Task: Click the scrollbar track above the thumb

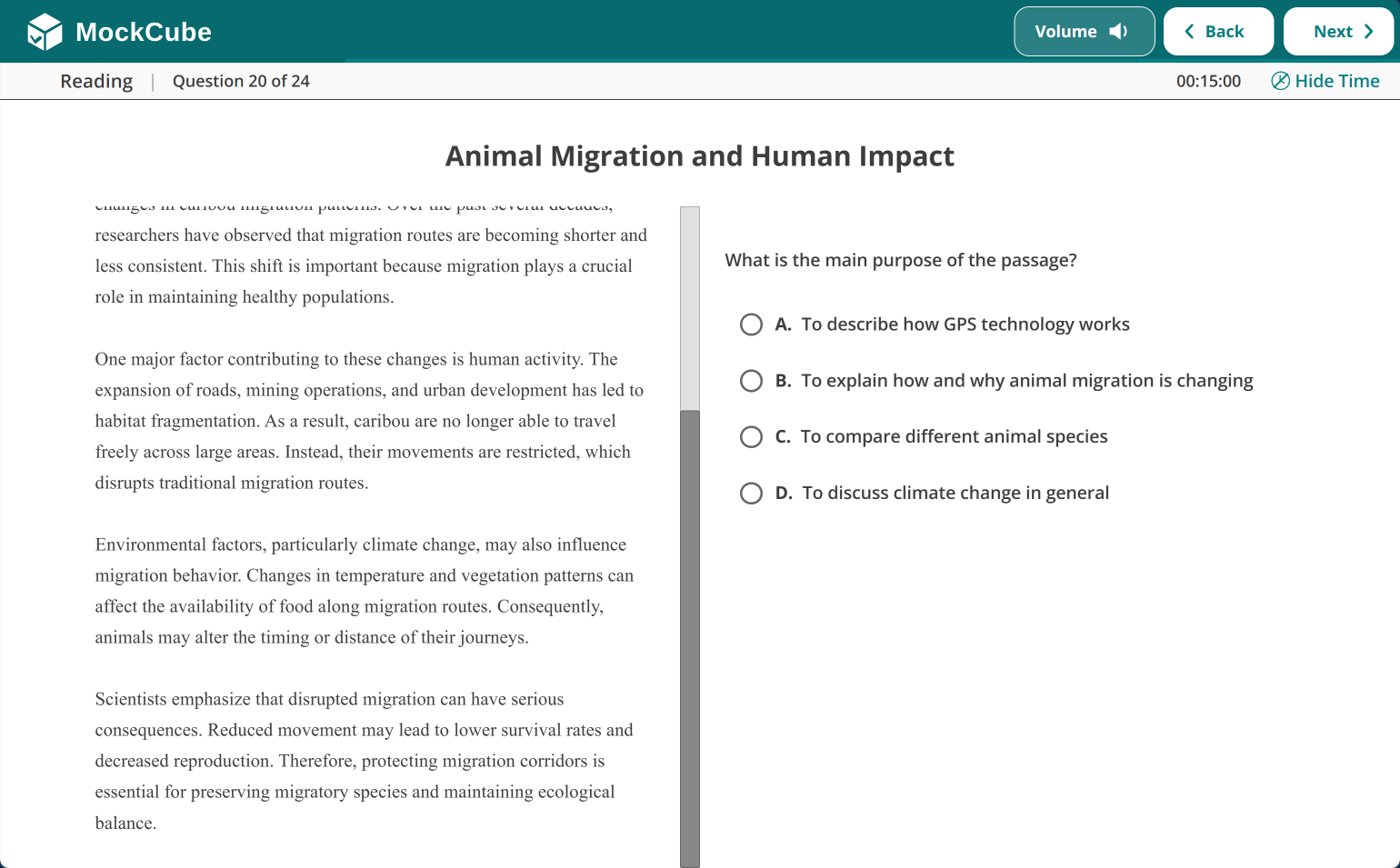Action: pyautogui.click(x=690, y=309)
